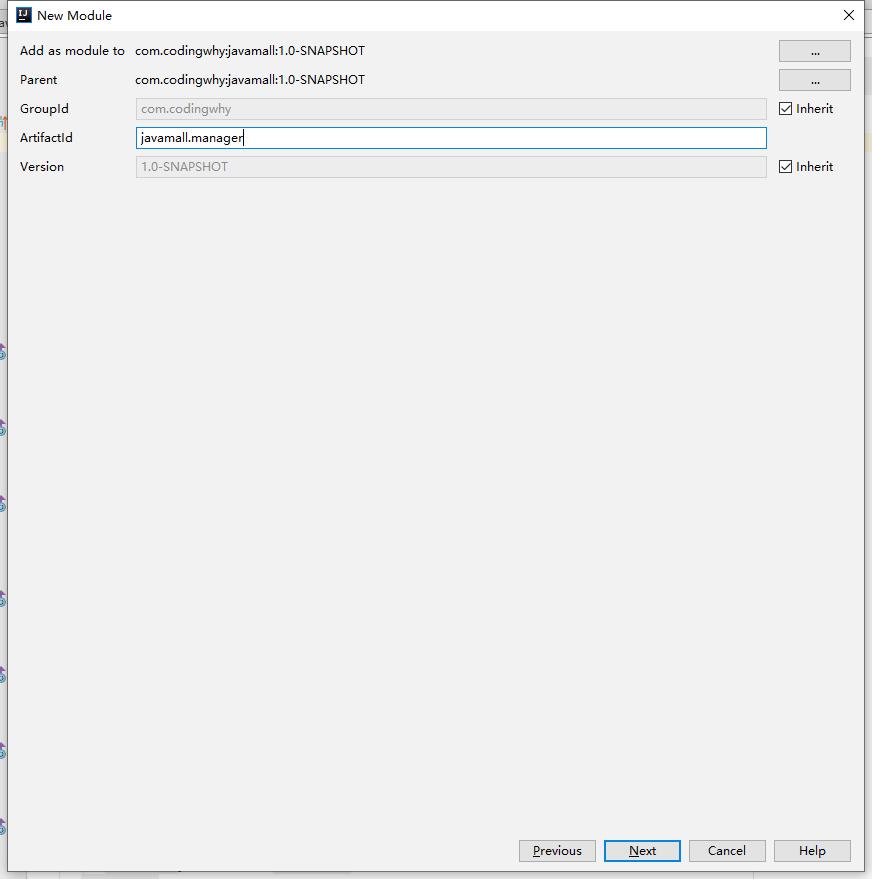872x879 pixels.
Task: Click the Version field showing 1.0-SNAPSHOT
Action: (450, 167)
